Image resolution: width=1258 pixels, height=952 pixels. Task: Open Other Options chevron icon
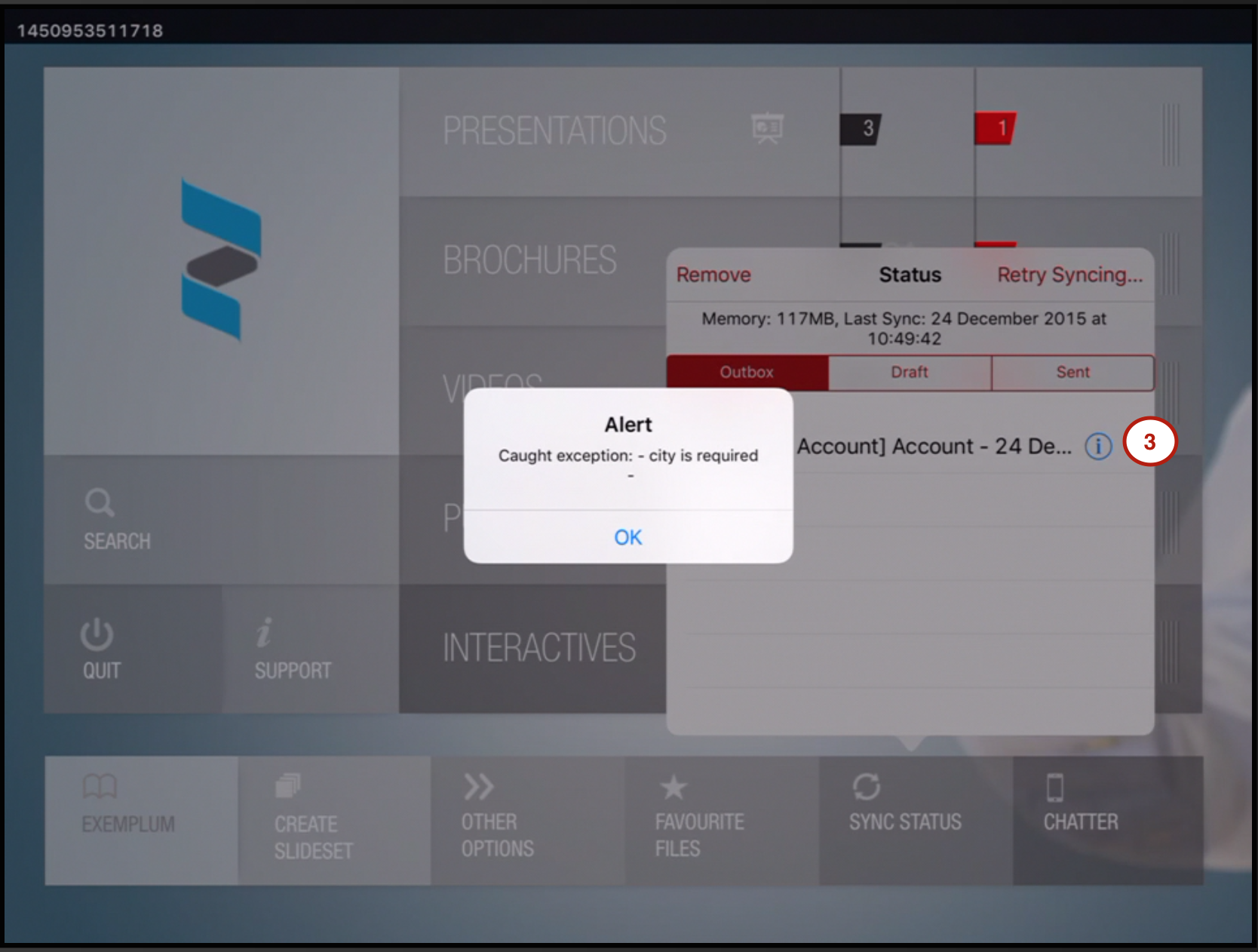click(479, 787)
